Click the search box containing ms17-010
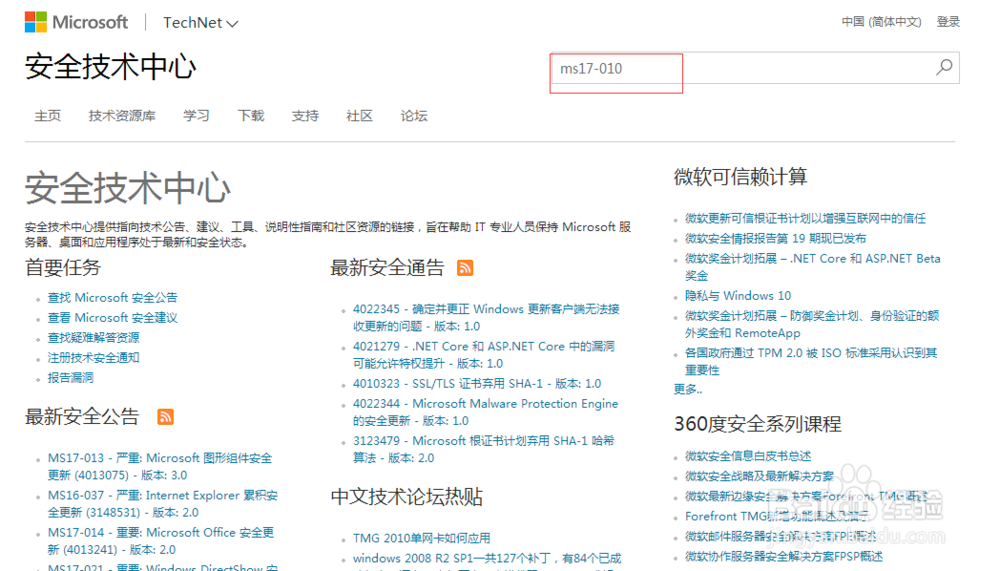This screenshot has width=1000, height=571. [754, 68]
